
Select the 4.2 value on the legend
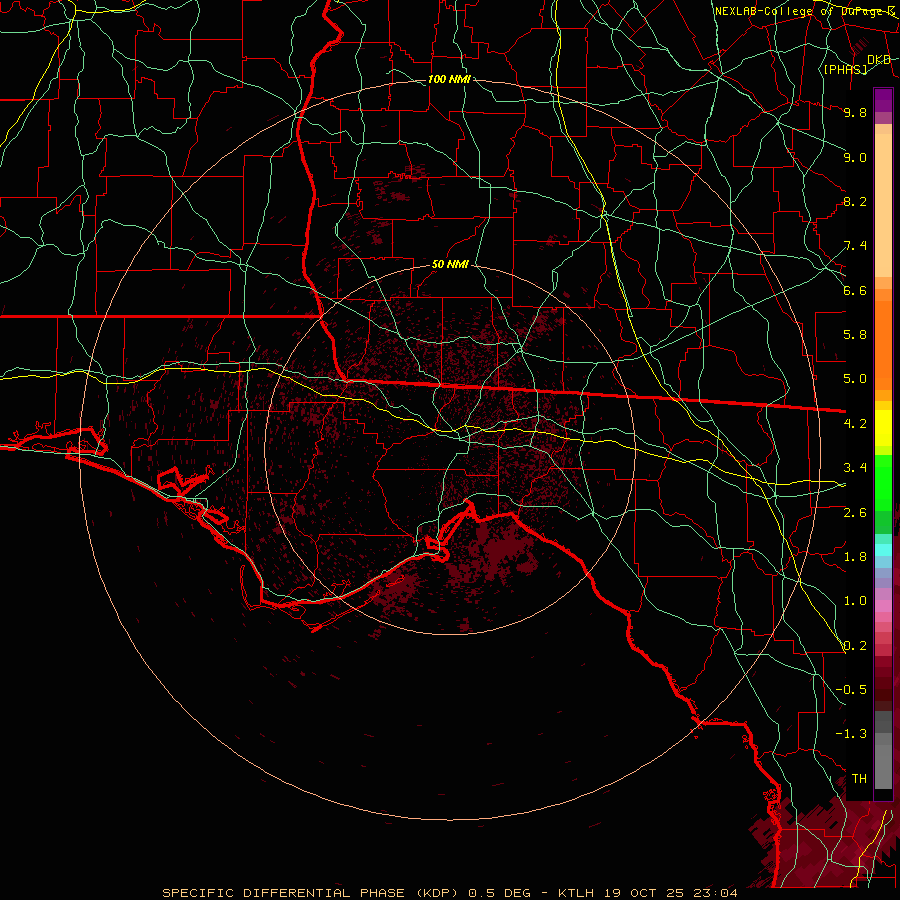855,424
